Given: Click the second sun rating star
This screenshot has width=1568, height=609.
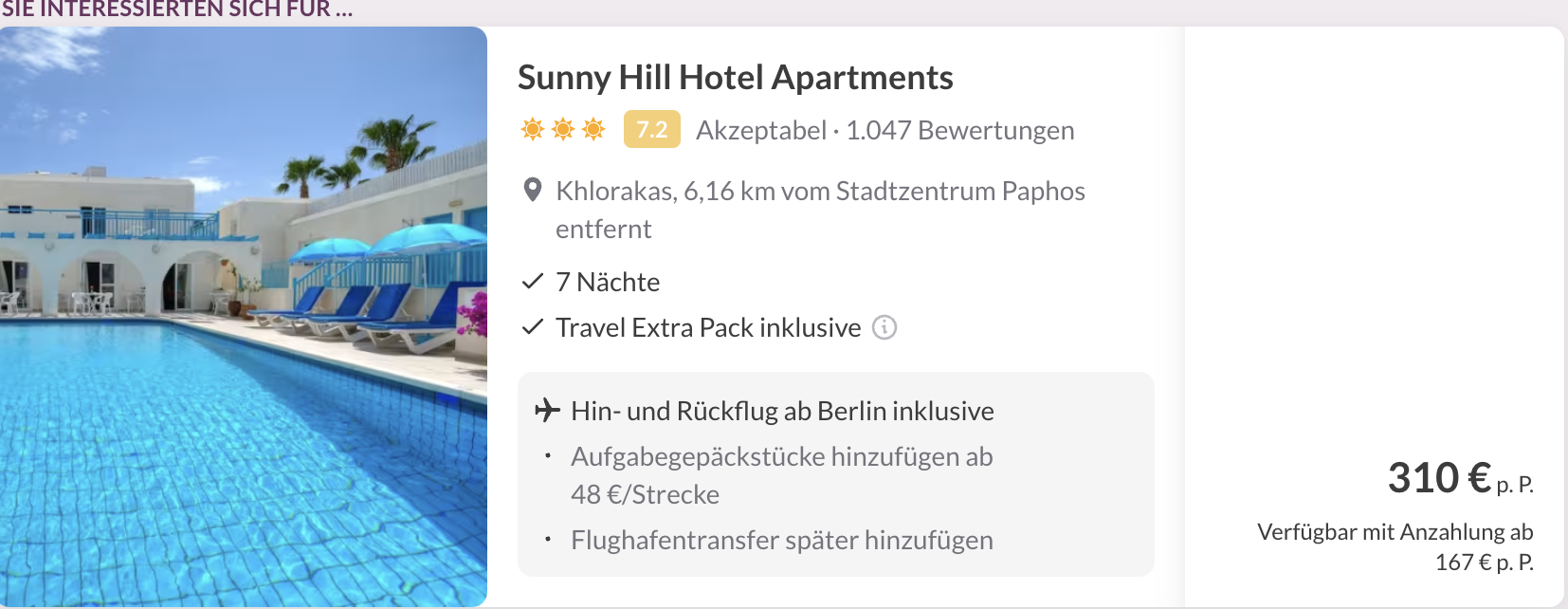Looking at the screenshot, I should tap(563, 129).
